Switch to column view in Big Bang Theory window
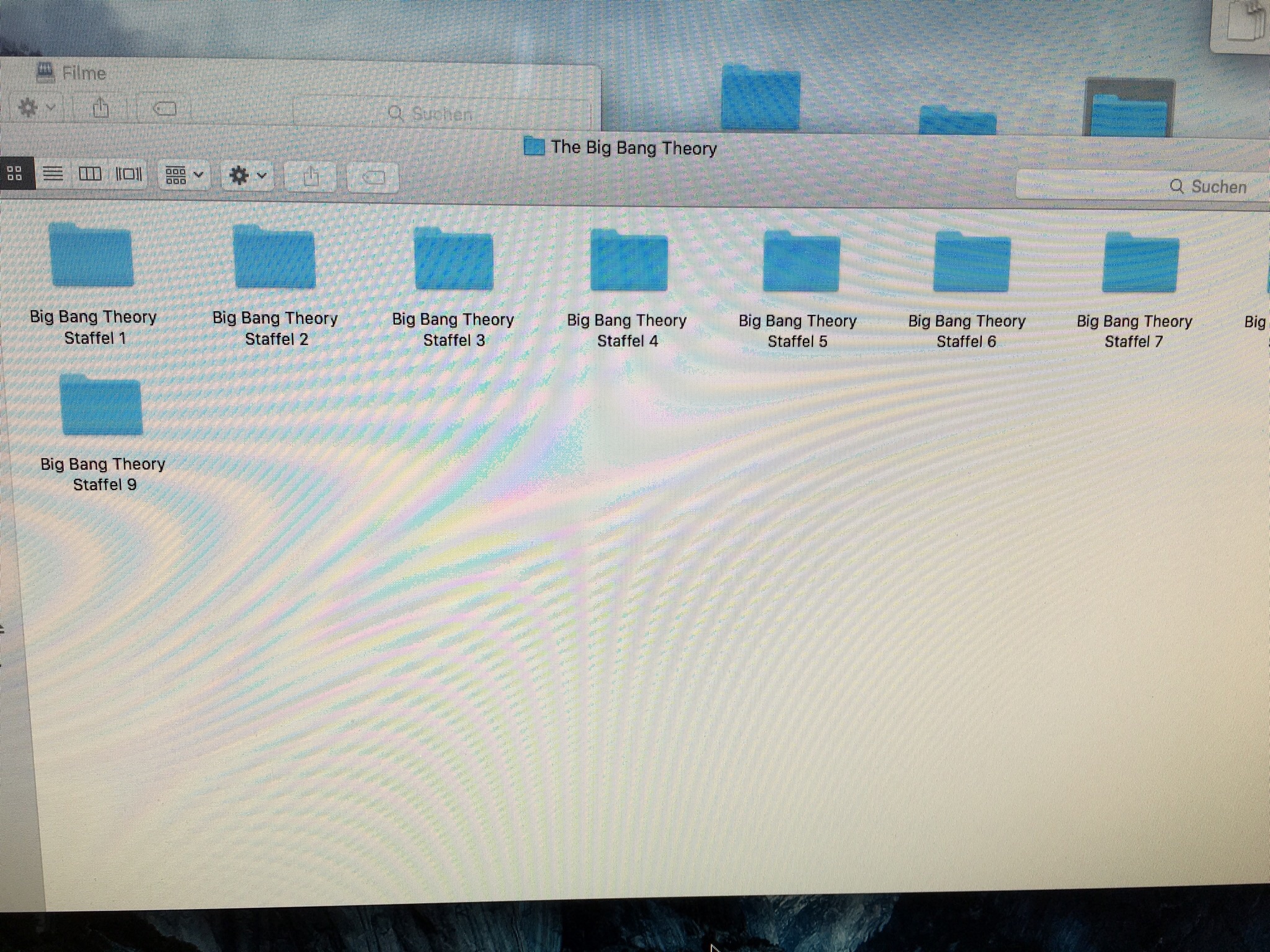The width and height of the screenshot is (1270, 952). coord(91,174)
